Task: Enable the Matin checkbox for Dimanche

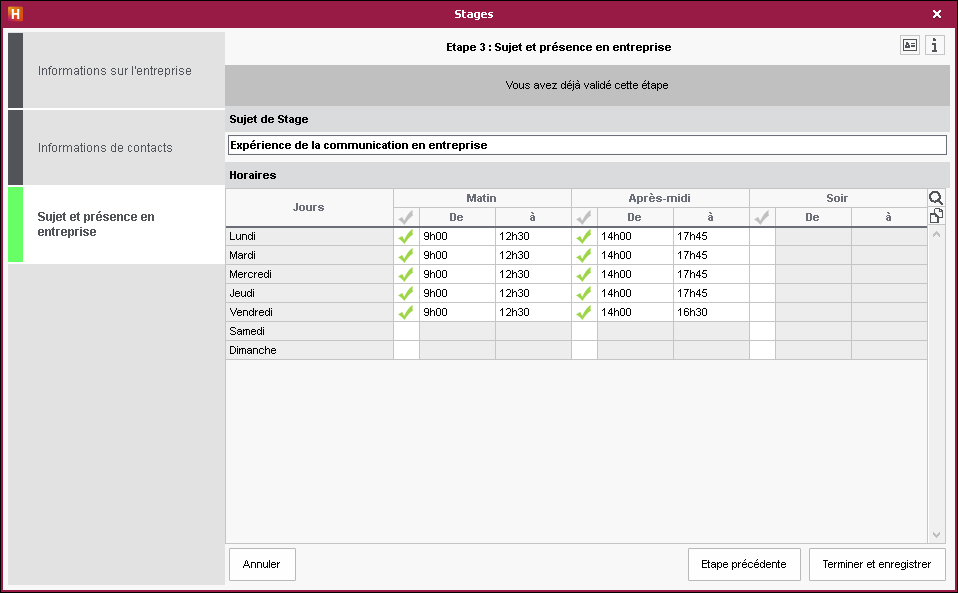Action: click(406, 350)
